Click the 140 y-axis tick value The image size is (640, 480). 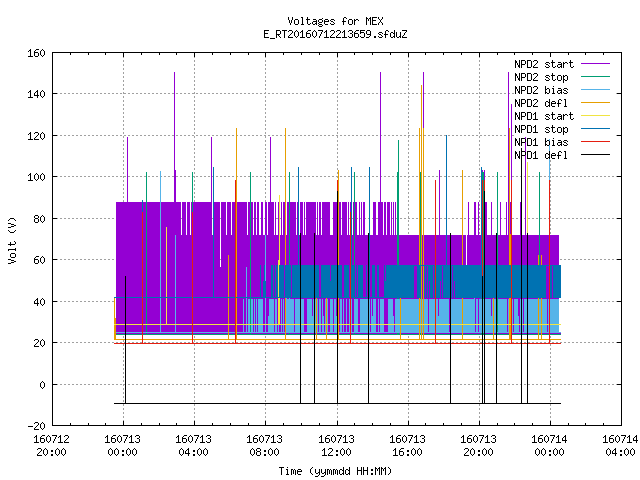click(x=36, y=94)
